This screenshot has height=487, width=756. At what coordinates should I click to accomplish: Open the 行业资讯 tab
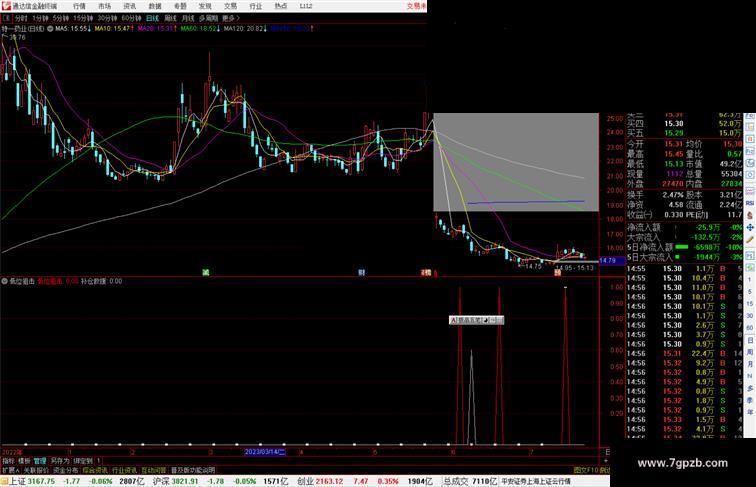pos(124,470)
